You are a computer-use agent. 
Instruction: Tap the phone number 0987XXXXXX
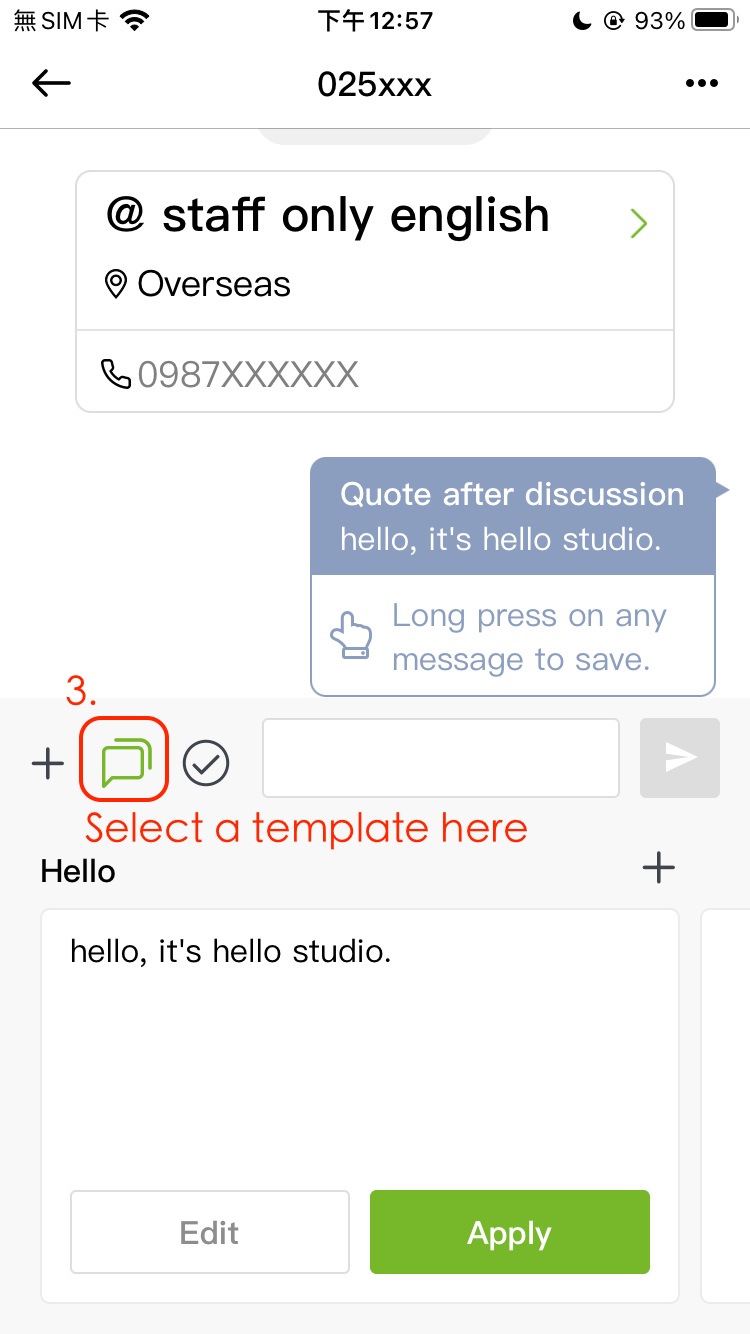point(248,374)
